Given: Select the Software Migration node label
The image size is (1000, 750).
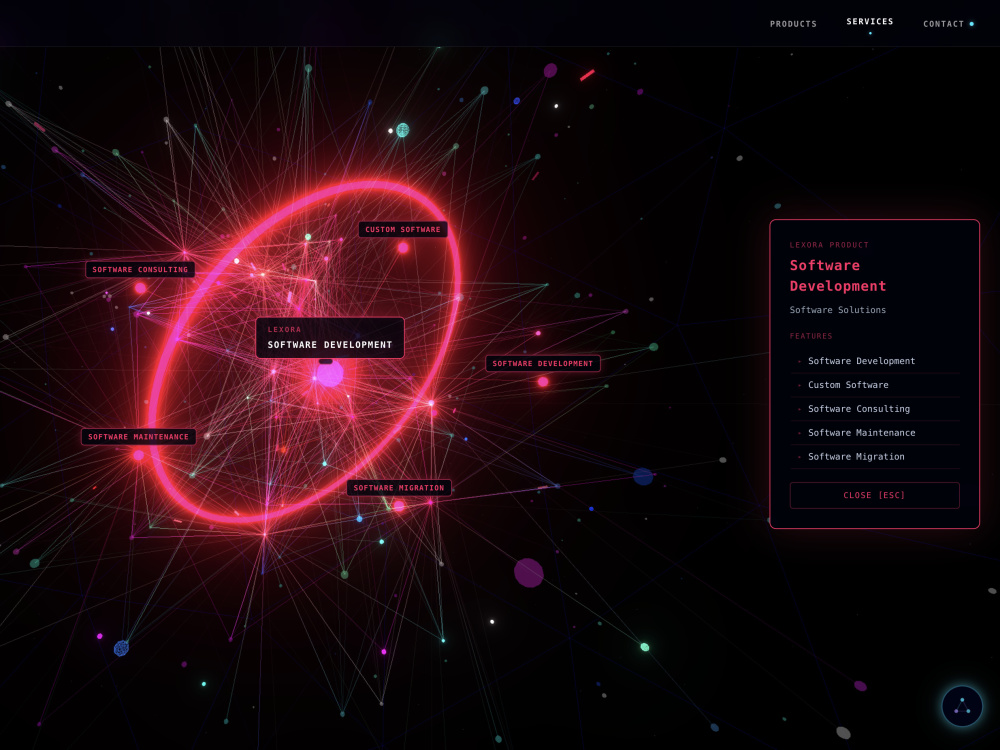Looking at the screenshot, I should click(x=399, y=488).
